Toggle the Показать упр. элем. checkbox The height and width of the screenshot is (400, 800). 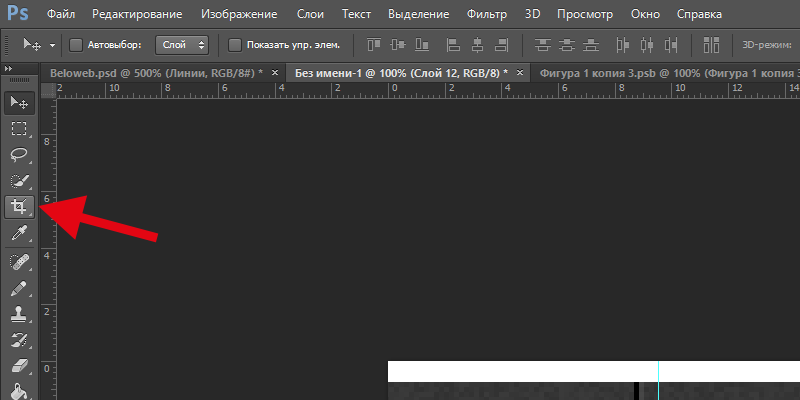point(235,45)
